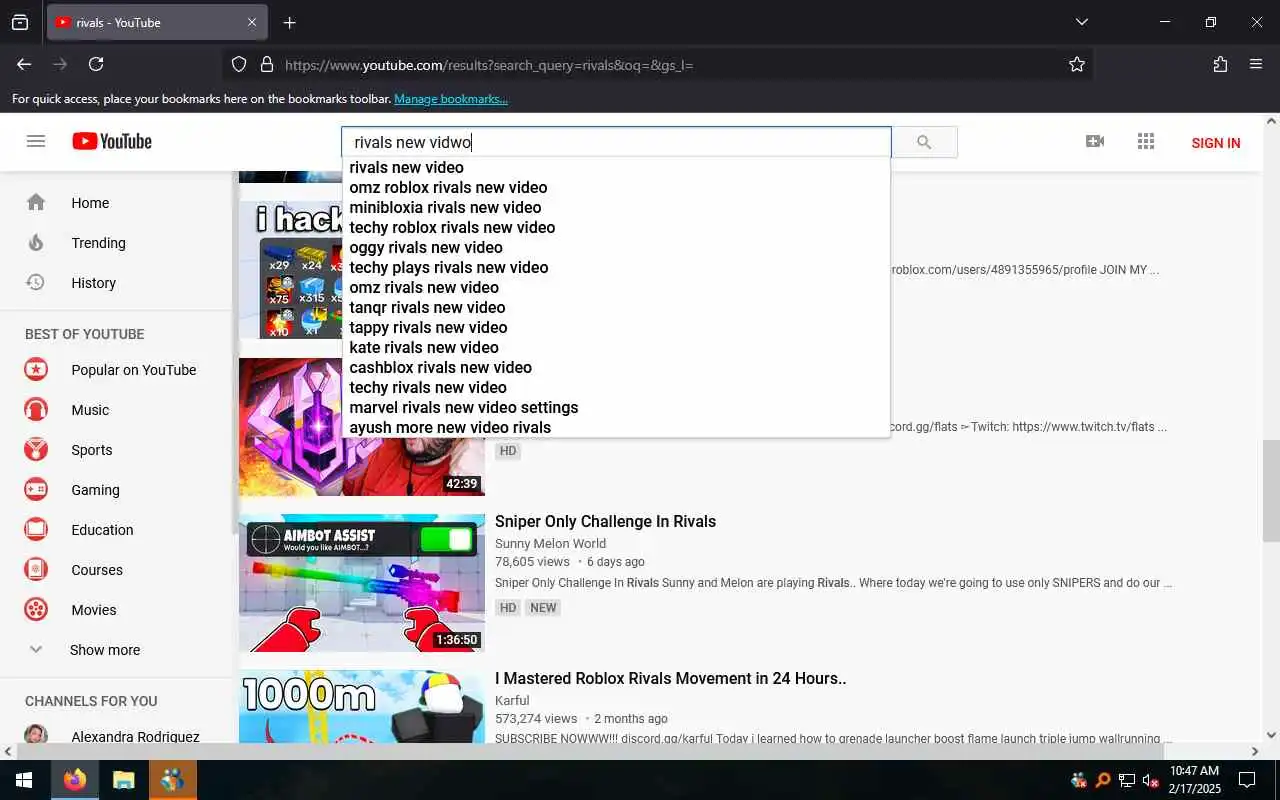The width and height of the screenshot is (1280, 800).
Task: Select suggestion "cashblox rivals new video"
Action: (x=616, y=367)
